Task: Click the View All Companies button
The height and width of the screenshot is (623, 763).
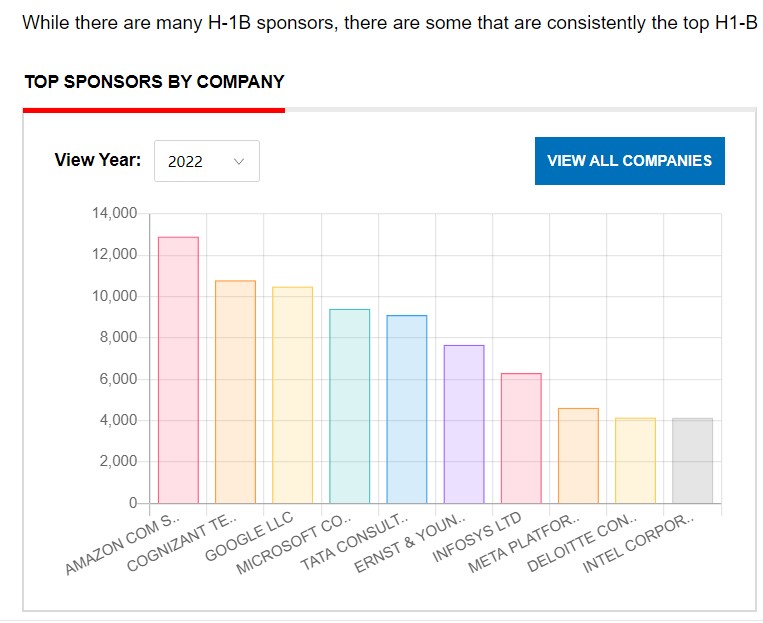Action: 630,161
